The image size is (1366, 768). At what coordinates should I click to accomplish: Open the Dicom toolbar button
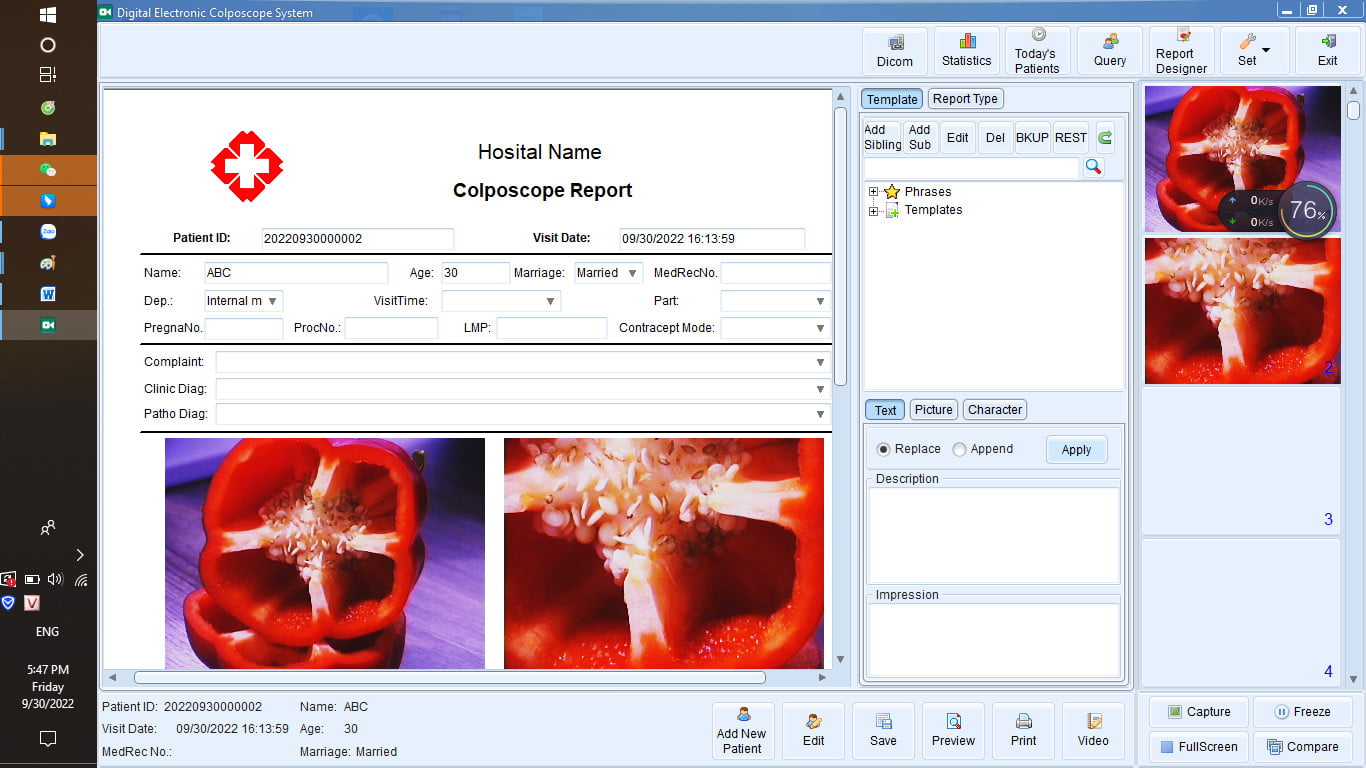pos(895,51)
